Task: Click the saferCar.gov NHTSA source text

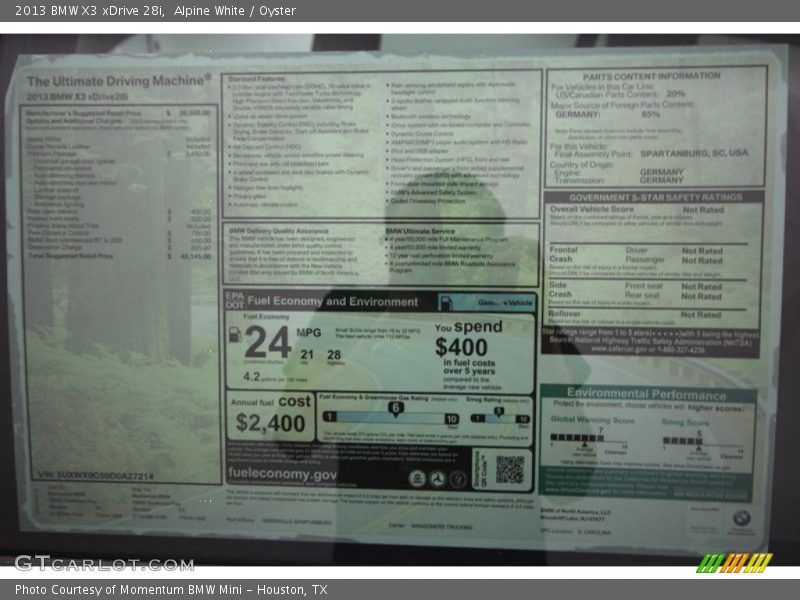Action: (650, 346)
